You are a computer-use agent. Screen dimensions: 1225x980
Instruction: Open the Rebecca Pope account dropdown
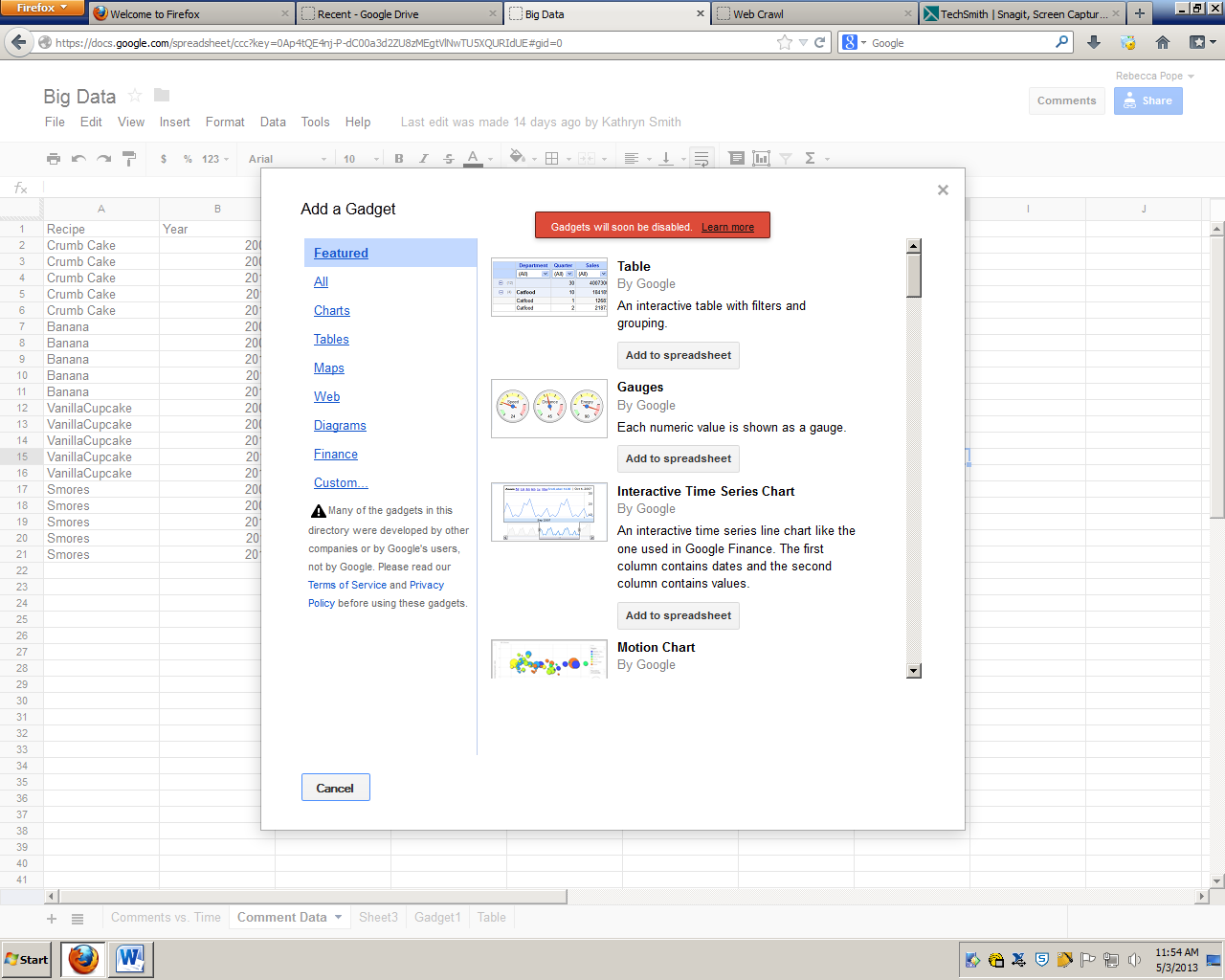point(1155,76)
